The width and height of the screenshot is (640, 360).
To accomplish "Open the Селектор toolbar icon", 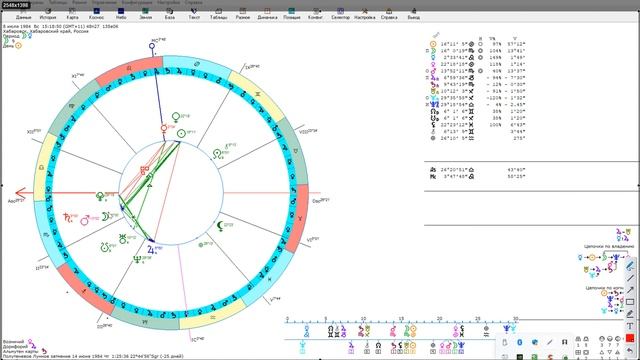I will [340, 14].
